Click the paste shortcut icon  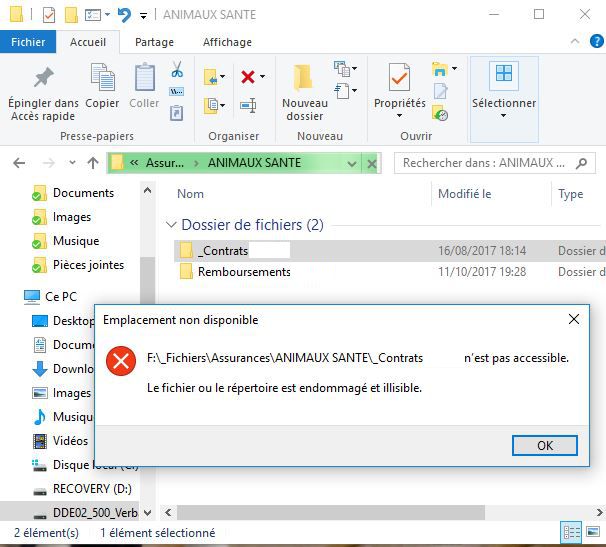click(x=177, y=113)
